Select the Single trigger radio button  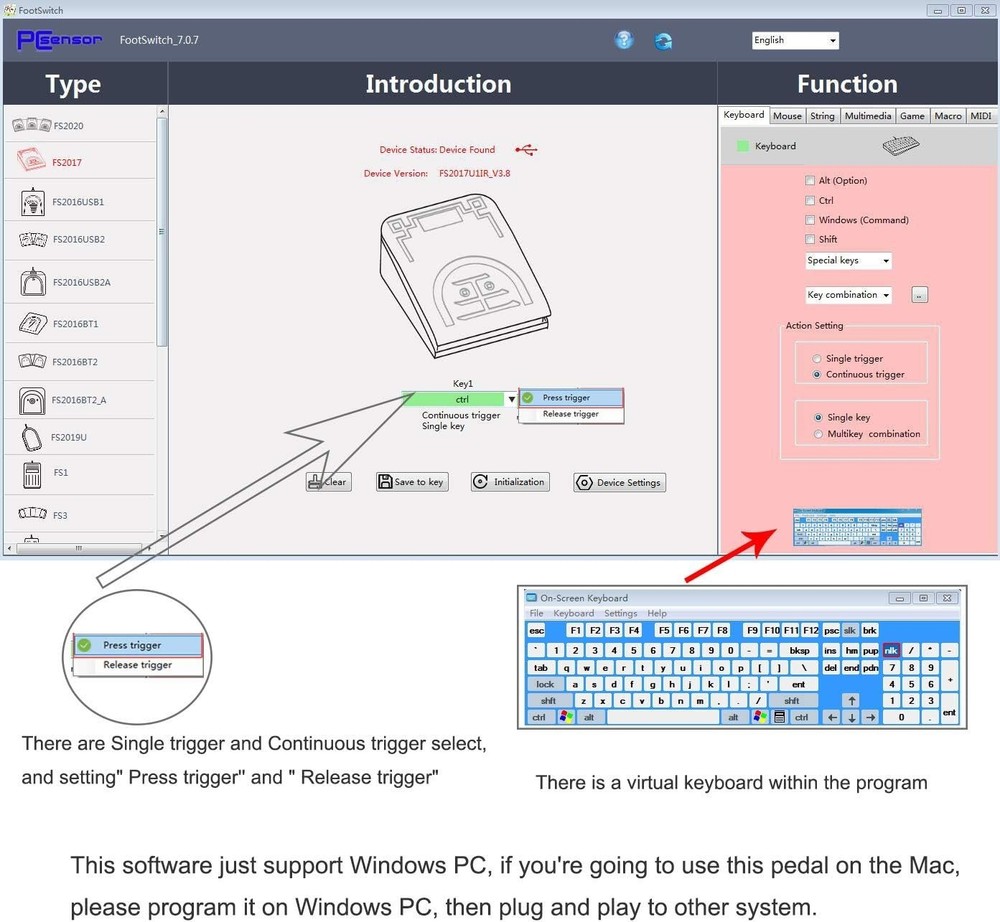(816, 358)
